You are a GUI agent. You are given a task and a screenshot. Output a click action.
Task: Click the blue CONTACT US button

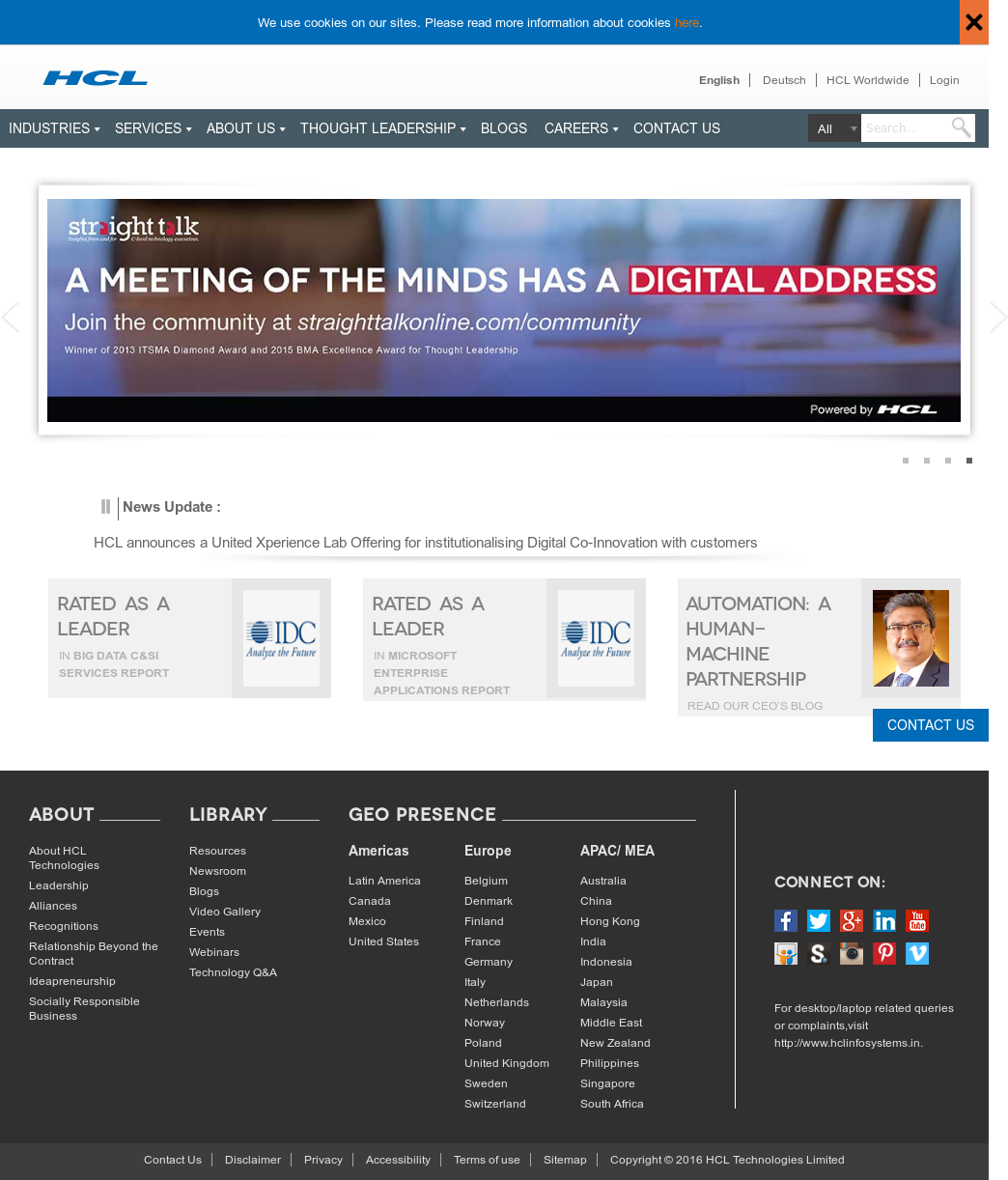point(930,725)
